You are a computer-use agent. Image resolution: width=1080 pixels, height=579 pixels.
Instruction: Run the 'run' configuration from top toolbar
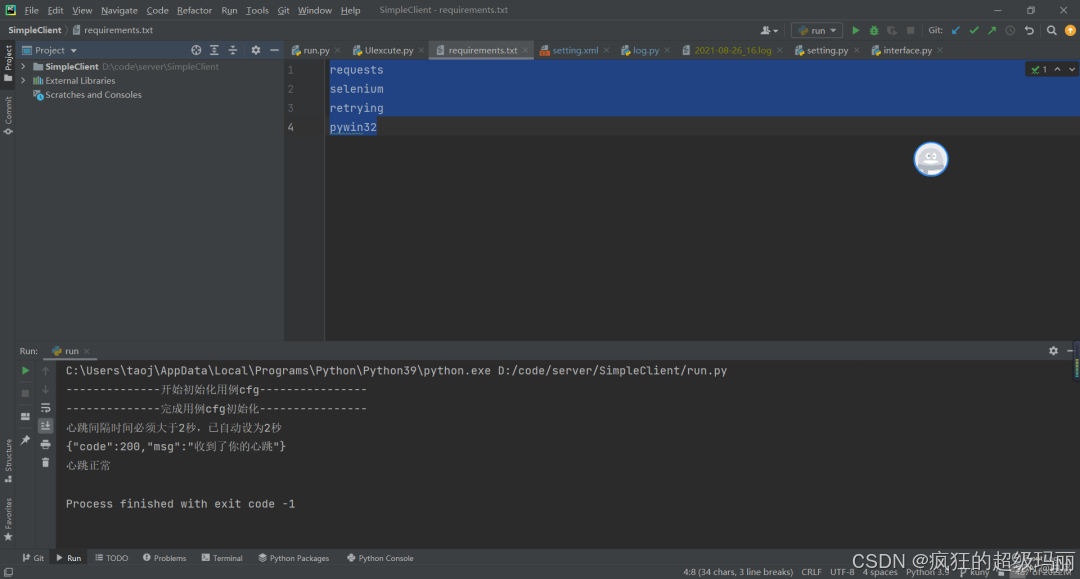pyautogui.click(x=855, y=30)
